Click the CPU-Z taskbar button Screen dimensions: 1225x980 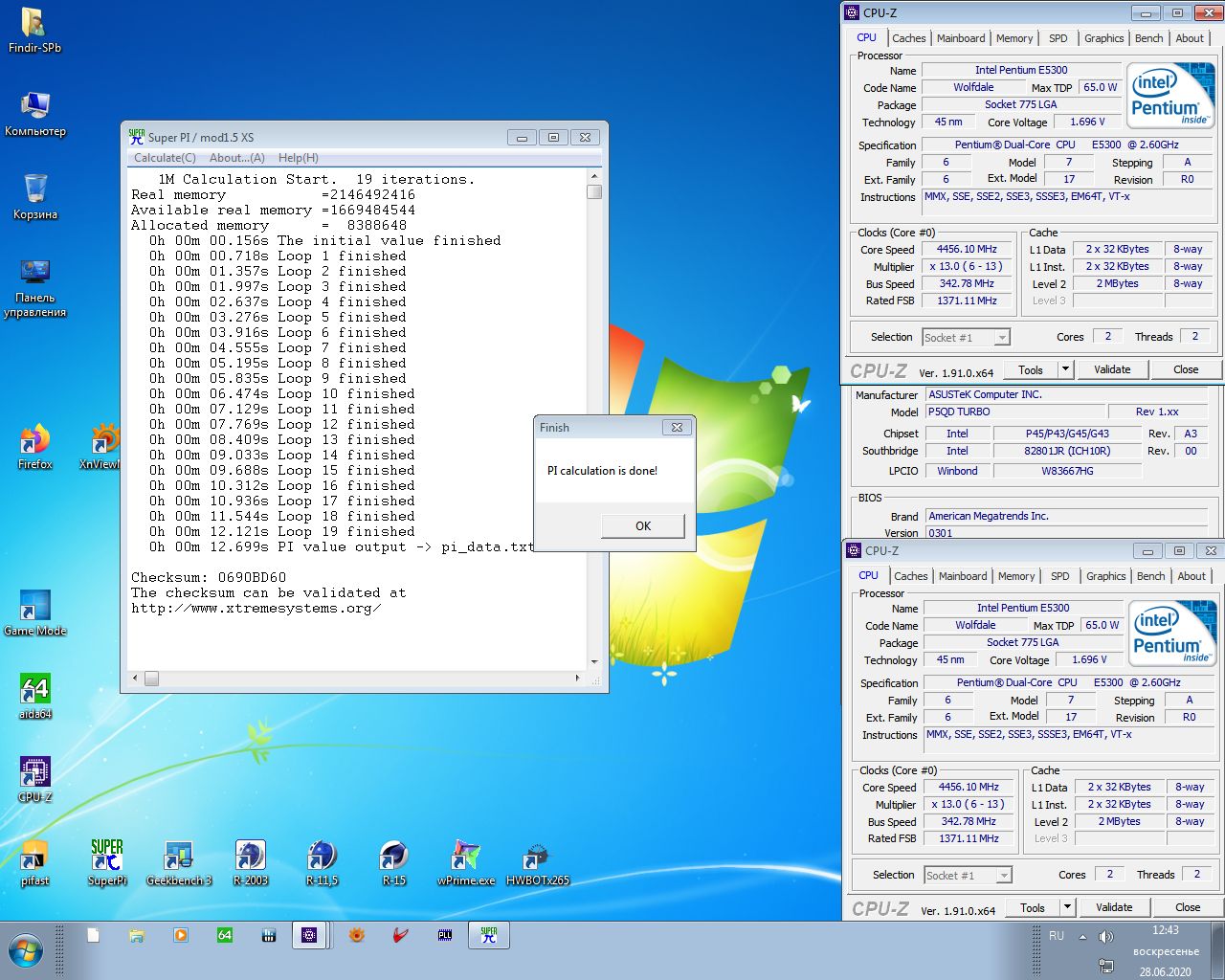pyautogui.click(x=309, y=935)
